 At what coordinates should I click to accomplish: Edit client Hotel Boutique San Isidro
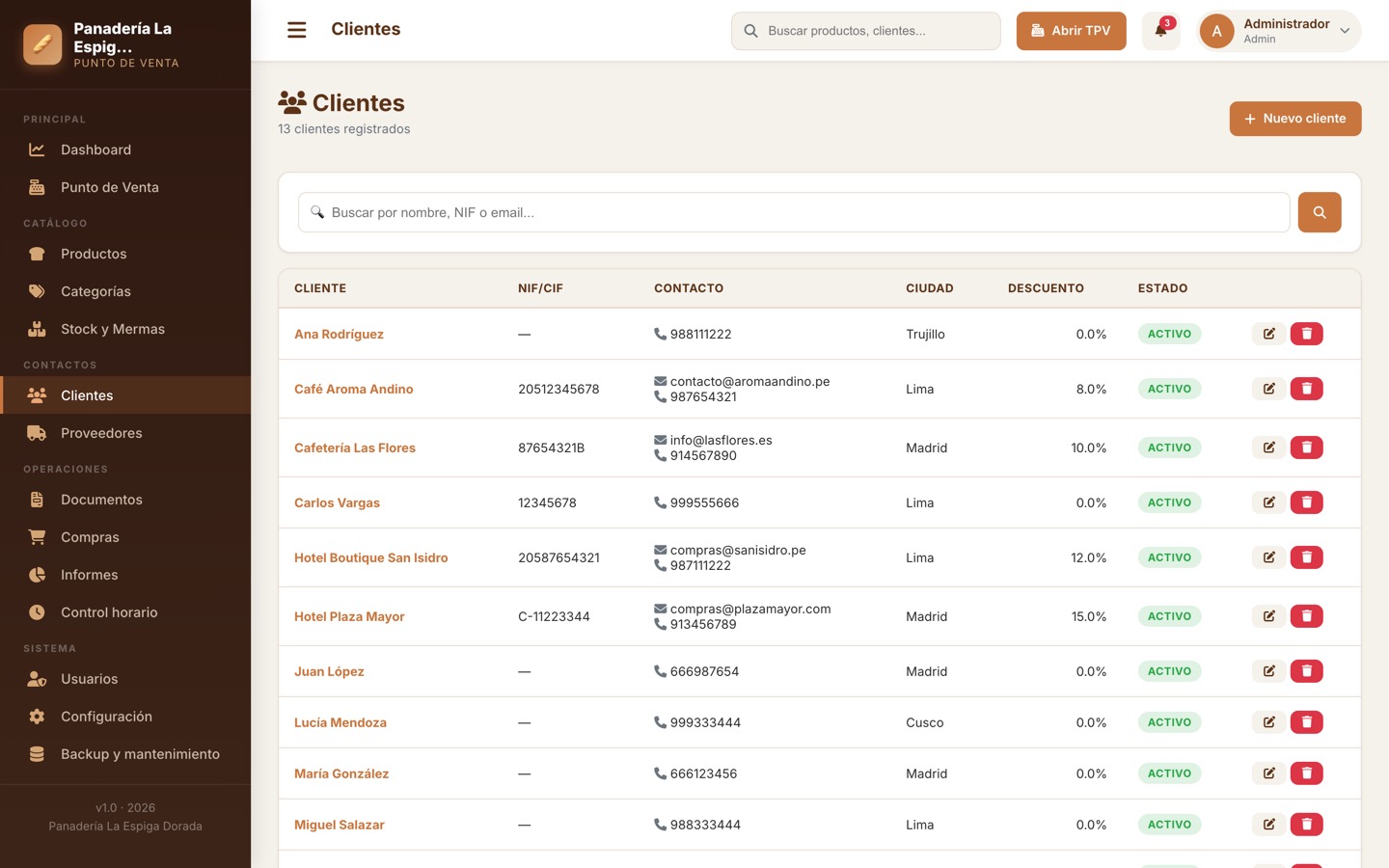click(x=1268, y=557)
